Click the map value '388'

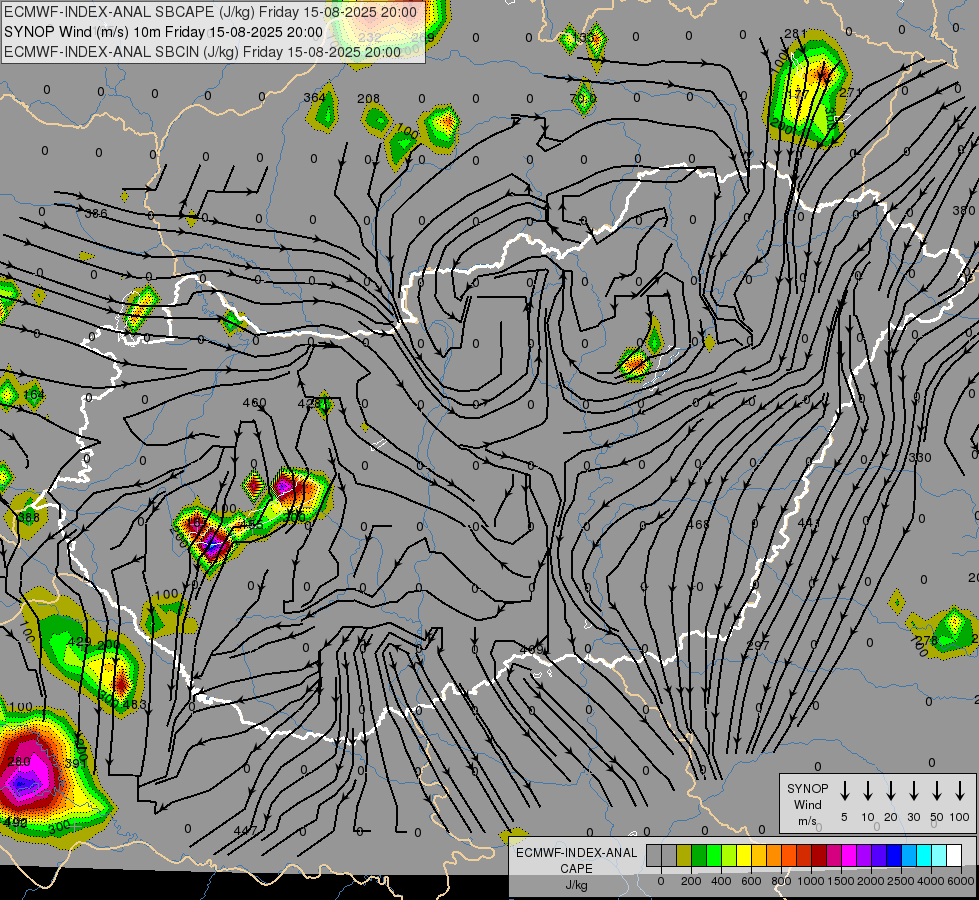point(29,517)
